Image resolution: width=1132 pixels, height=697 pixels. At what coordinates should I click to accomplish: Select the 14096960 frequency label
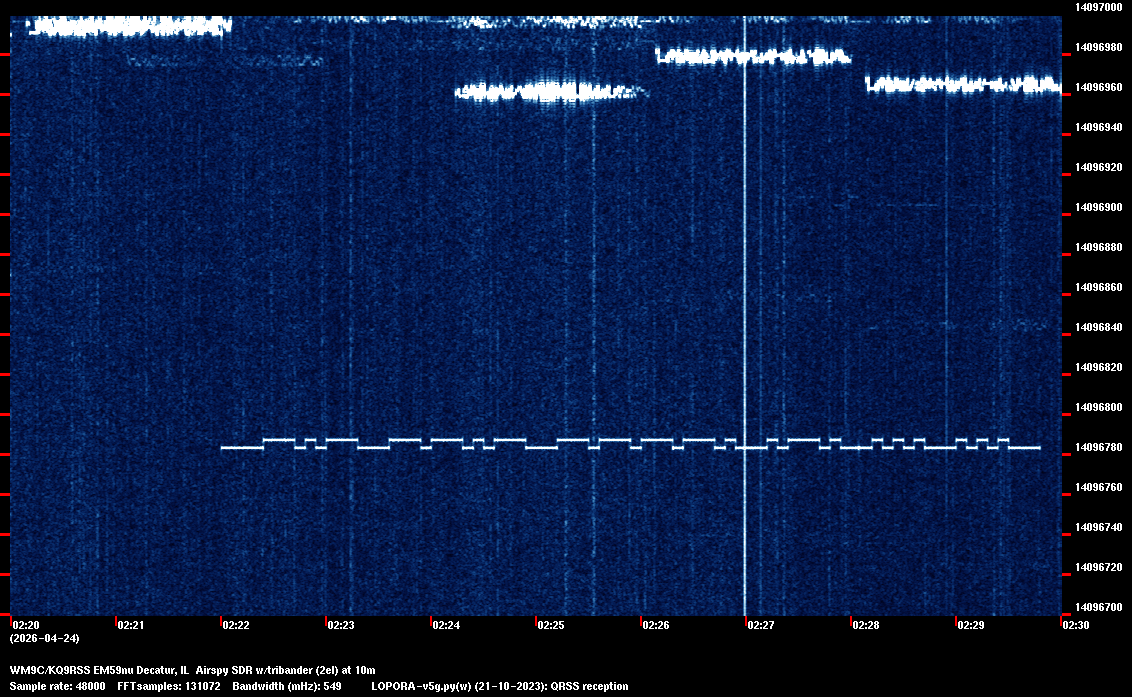point(1098,87)
